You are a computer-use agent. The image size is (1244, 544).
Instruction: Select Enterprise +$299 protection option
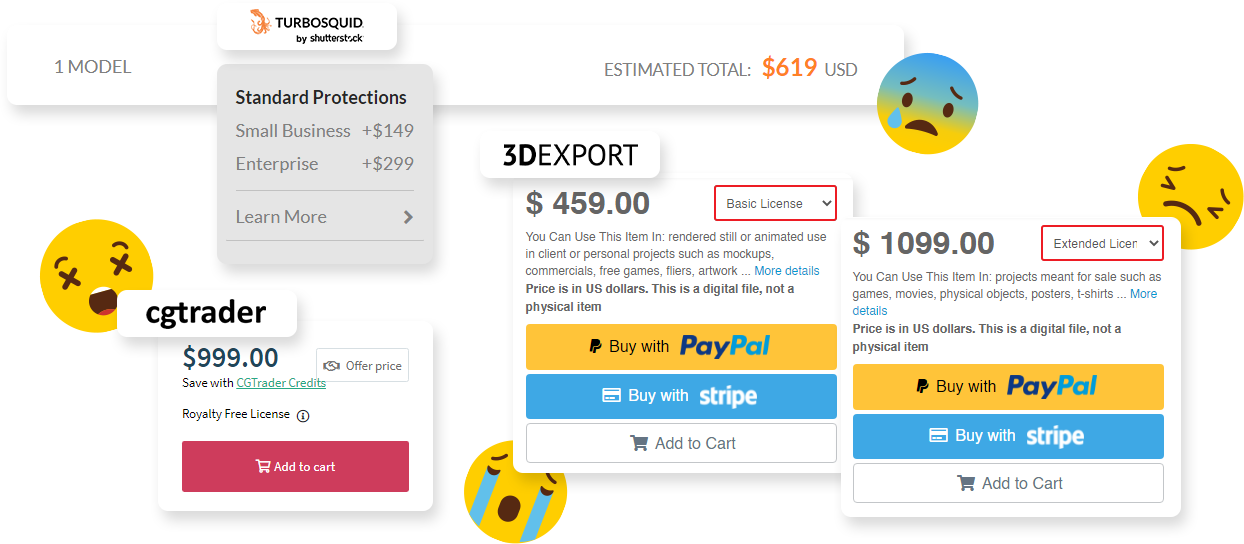click(324, 164)
